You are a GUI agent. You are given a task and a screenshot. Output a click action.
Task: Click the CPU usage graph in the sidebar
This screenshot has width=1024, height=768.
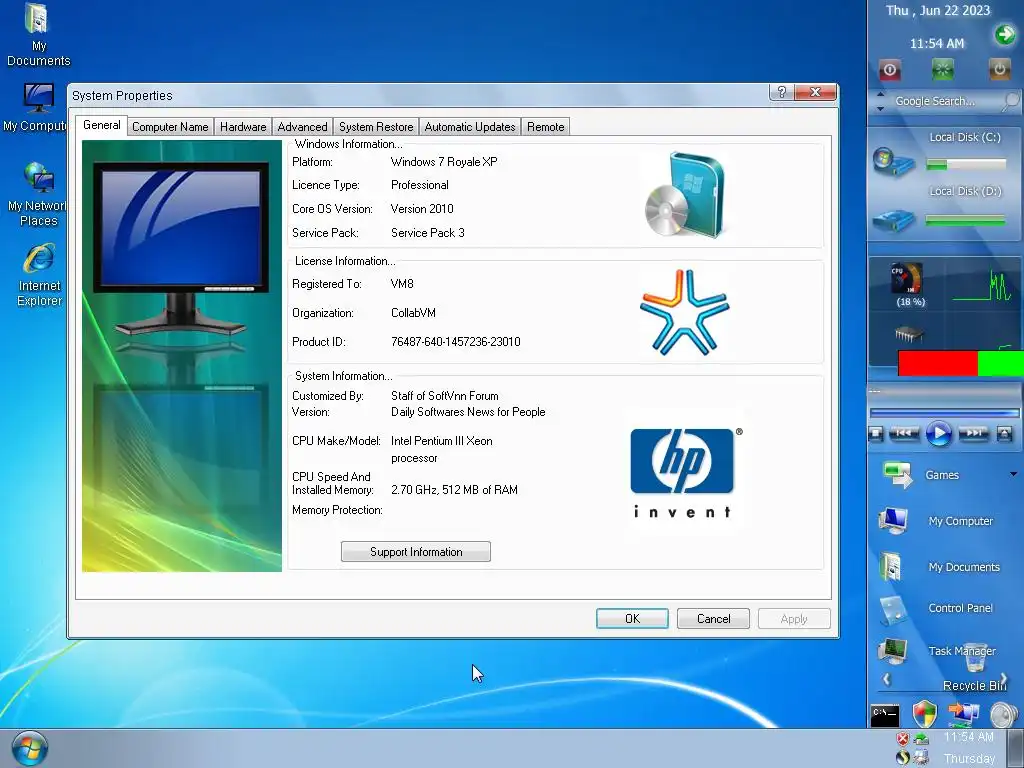(x=982, y=285)
